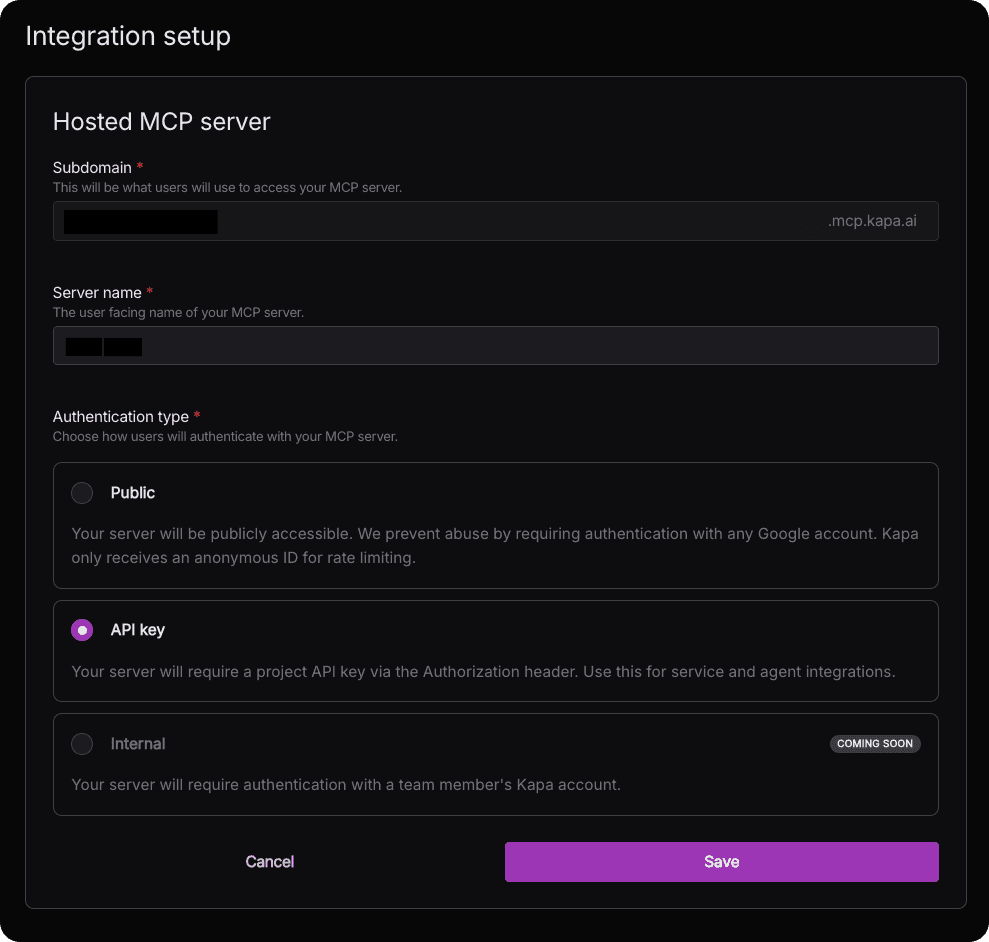Click the Public option description text

point(495,545)
